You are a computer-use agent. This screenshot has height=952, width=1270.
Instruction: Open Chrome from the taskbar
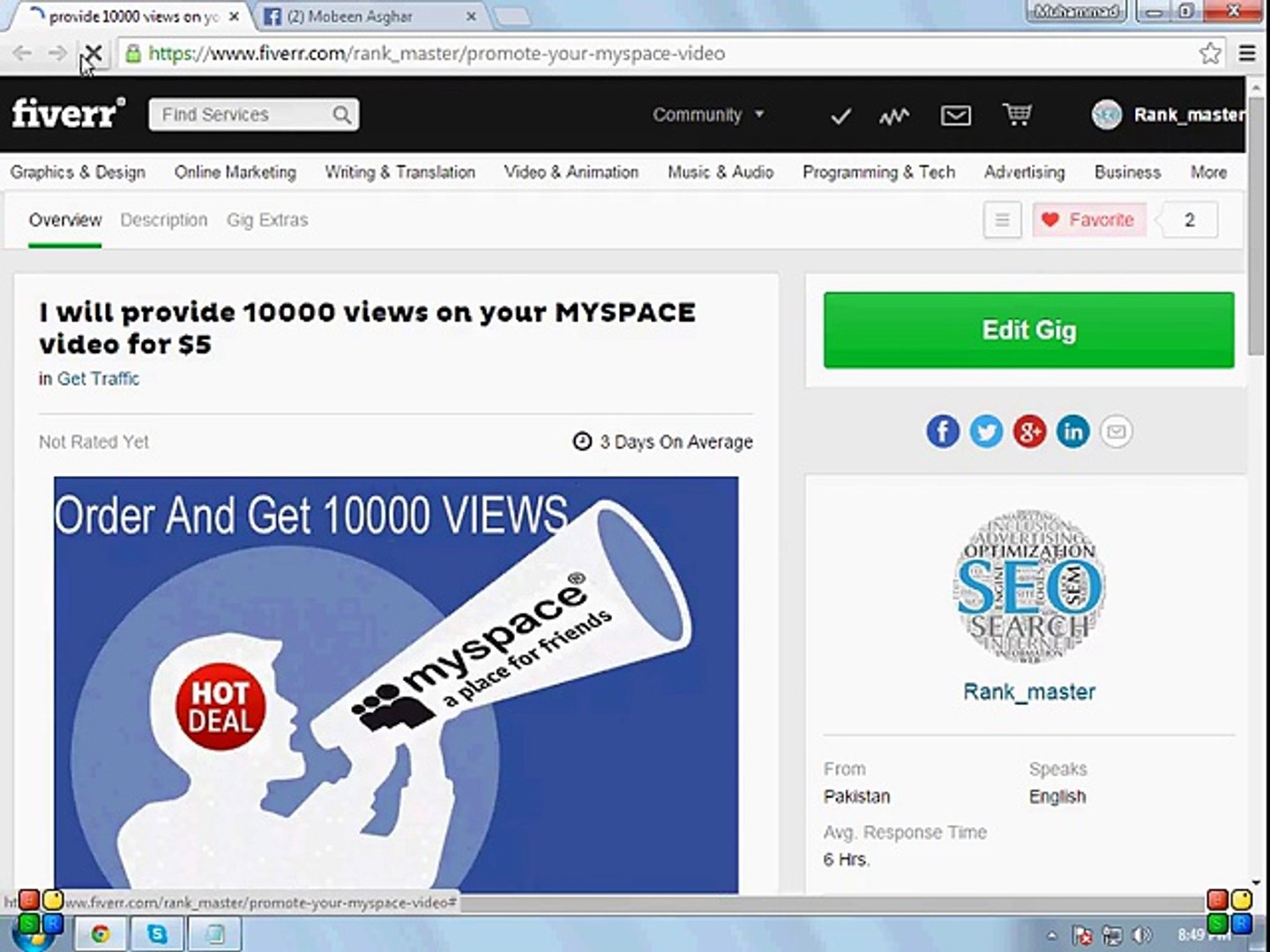pyautogui.click(x=100, y=933)
